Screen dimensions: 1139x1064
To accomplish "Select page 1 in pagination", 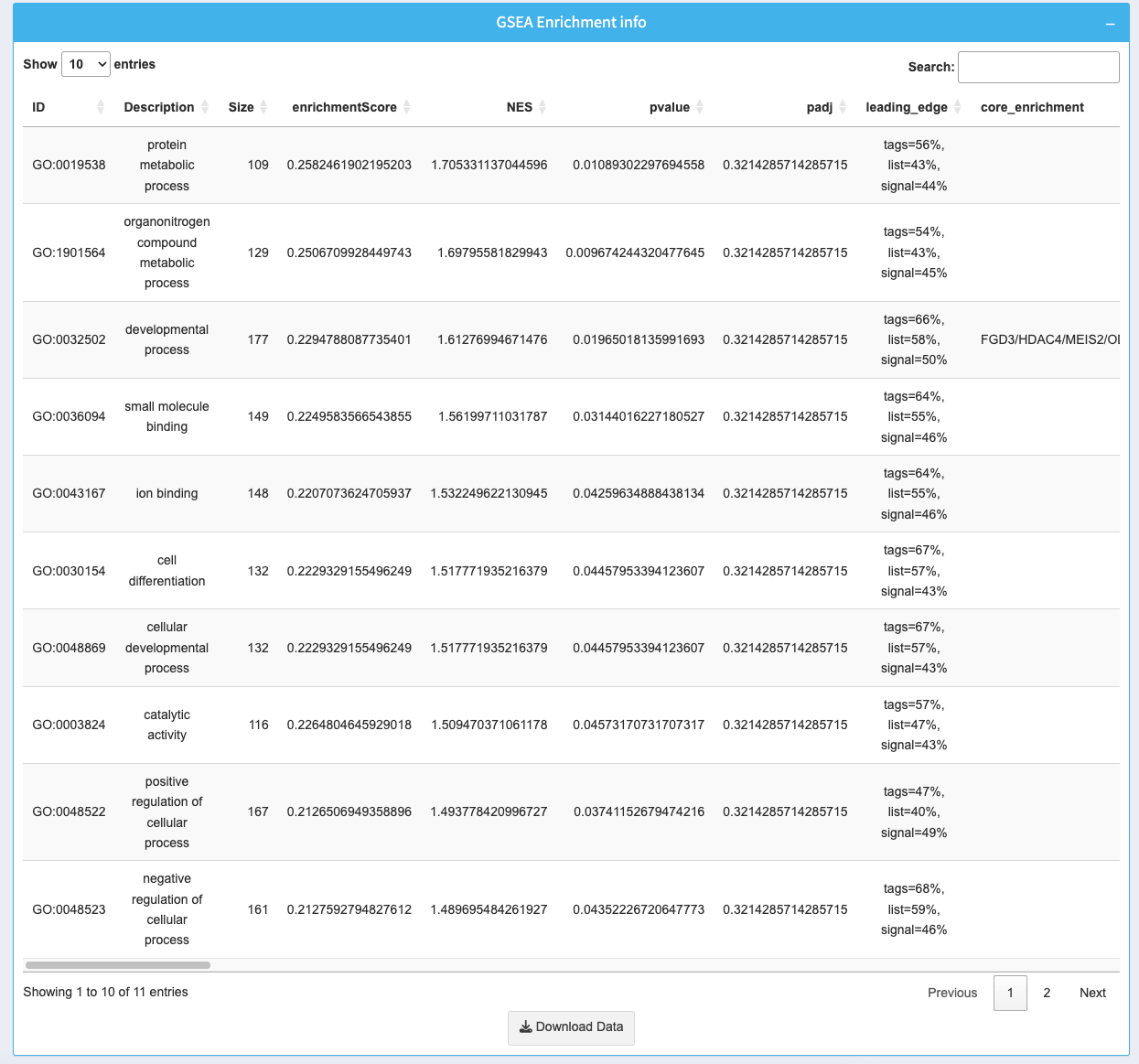I will click(1010, 993).
